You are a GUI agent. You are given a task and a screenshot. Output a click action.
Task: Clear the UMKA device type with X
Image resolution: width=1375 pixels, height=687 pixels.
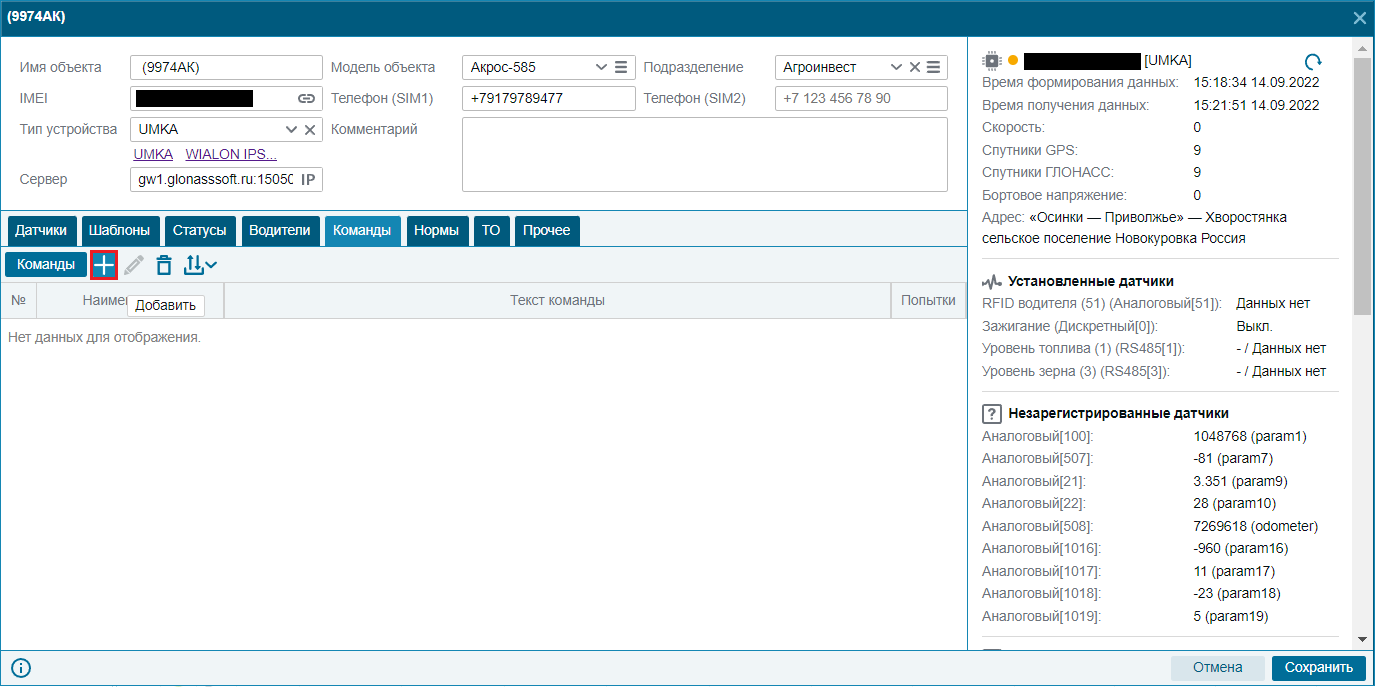click(310, 129)
